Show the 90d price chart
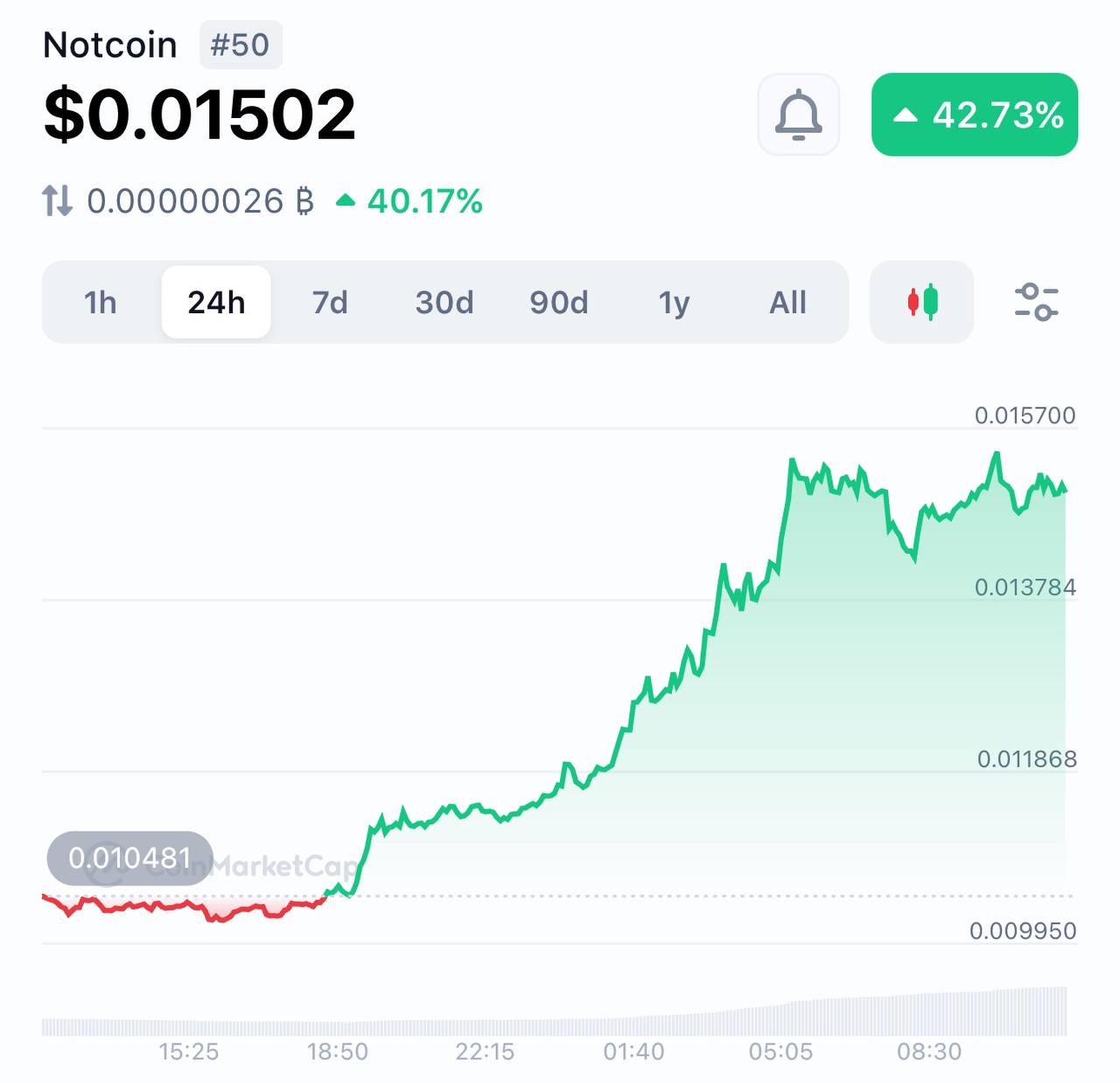This screenshot has height=1083, width=1120. tap(559, 303)
